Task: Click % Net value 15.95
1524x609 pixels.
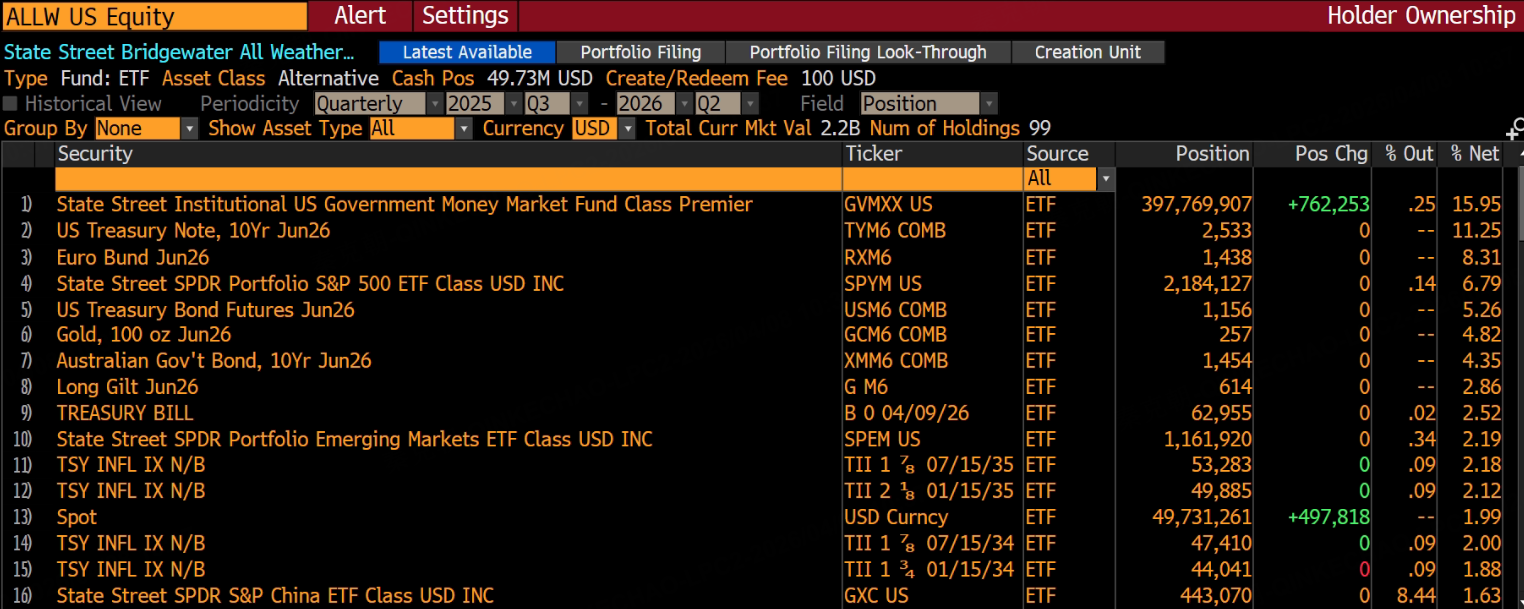Action: pos(1476,204)
